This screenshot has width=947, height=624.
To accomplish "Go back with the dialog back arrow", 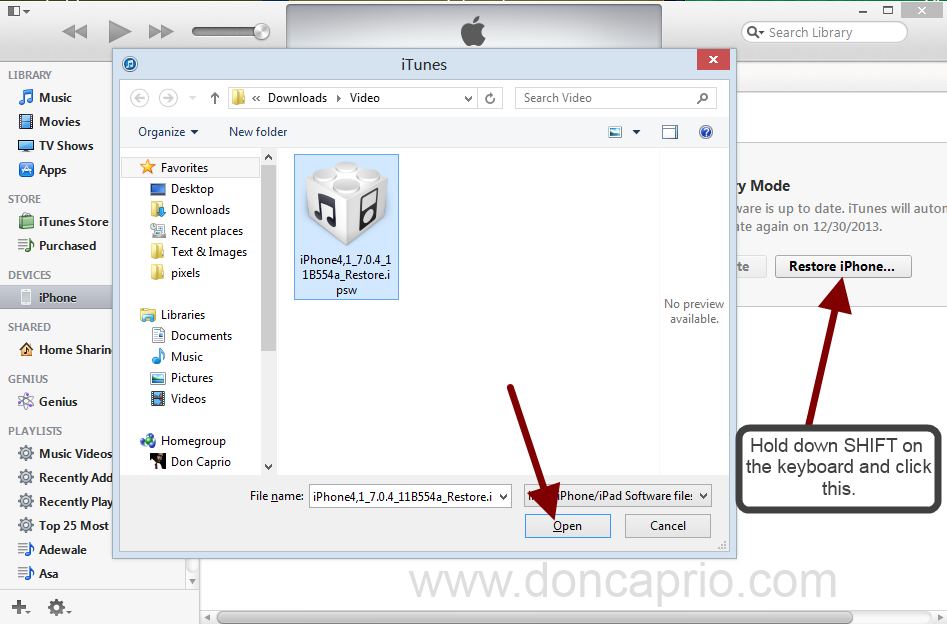I will click(x=140, y=98).
